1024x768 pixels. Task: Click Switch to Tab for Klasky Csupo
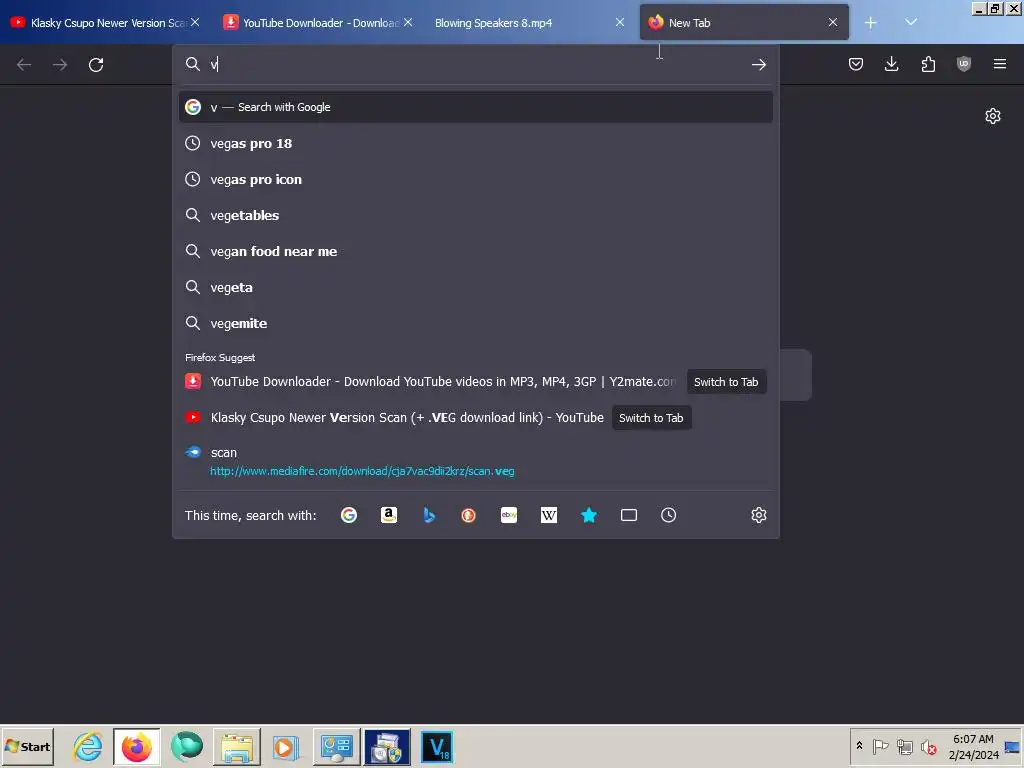(650, 418)
